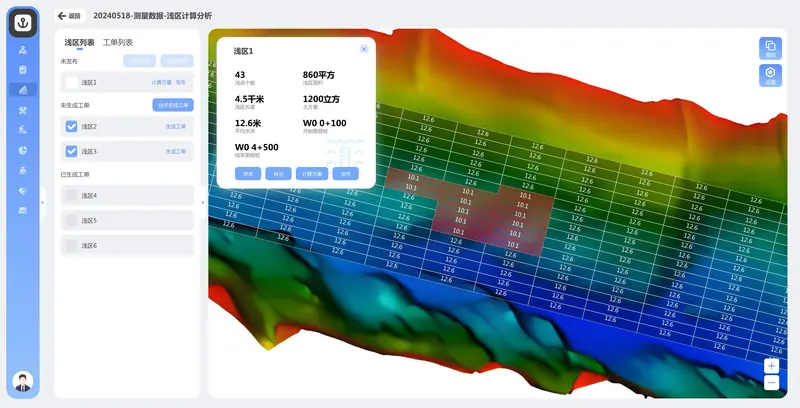Click the 未发布 section heading
800x408 pixels.
69,61
